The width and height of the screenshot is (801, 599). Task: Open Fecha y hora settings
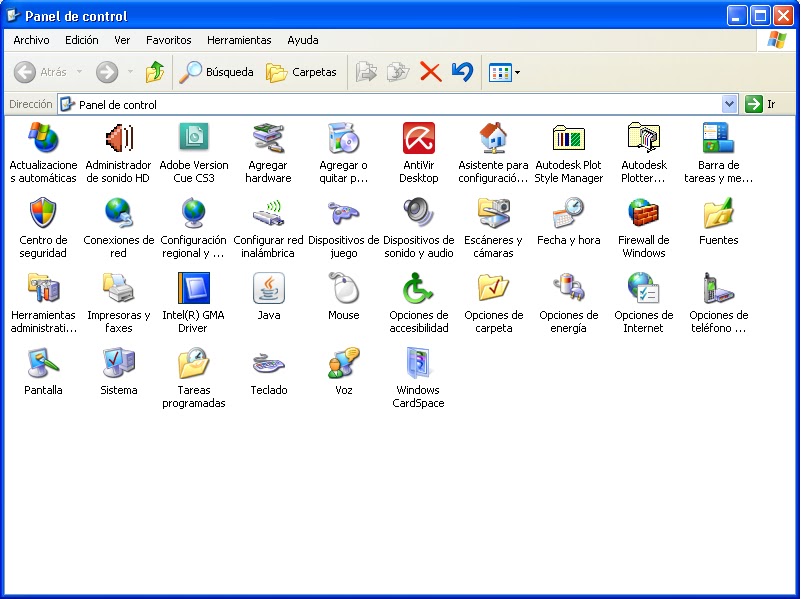(568, 218)
